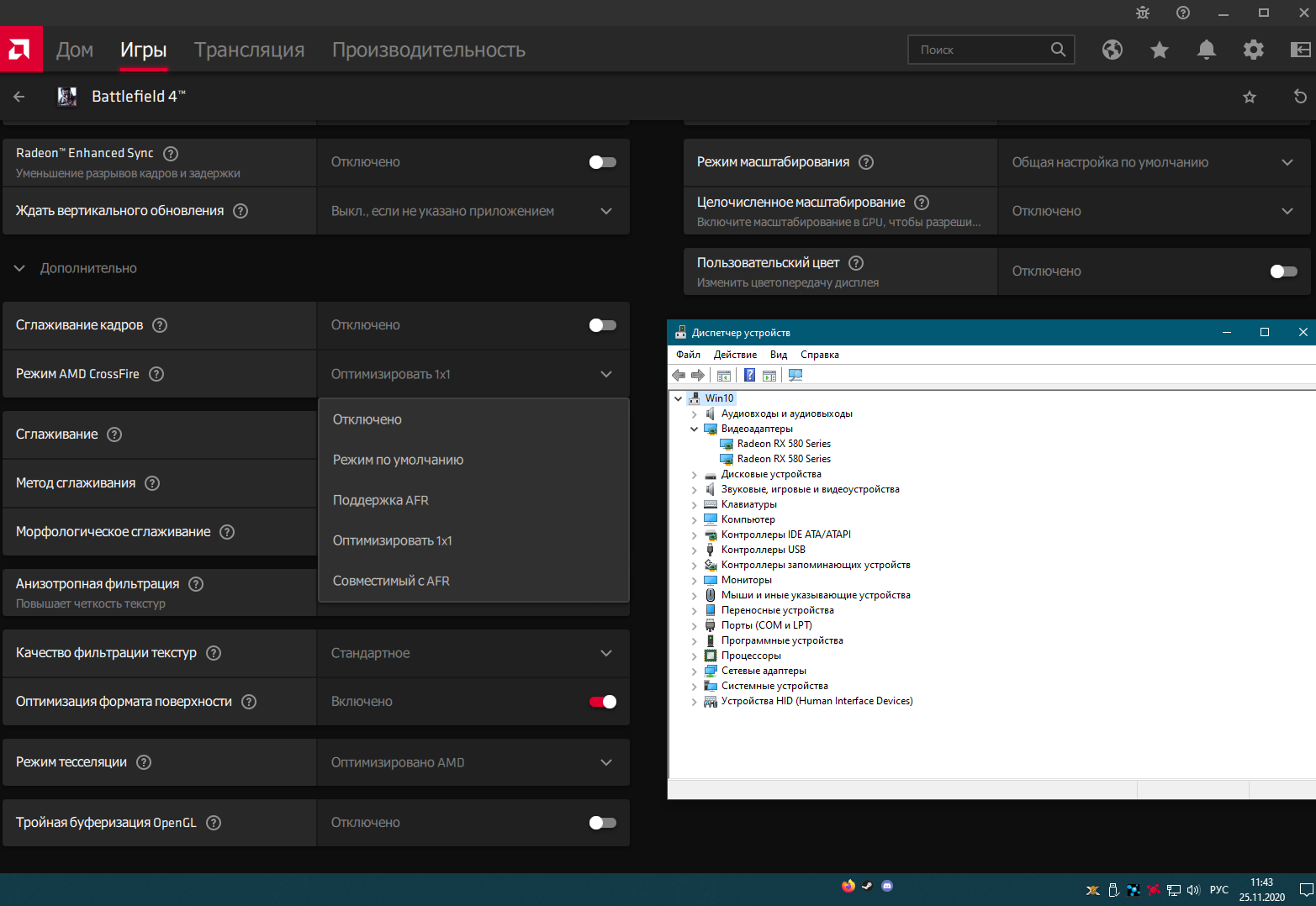Select Отключено in CrossFire list
1316x906 pixels.
[474, 419]
